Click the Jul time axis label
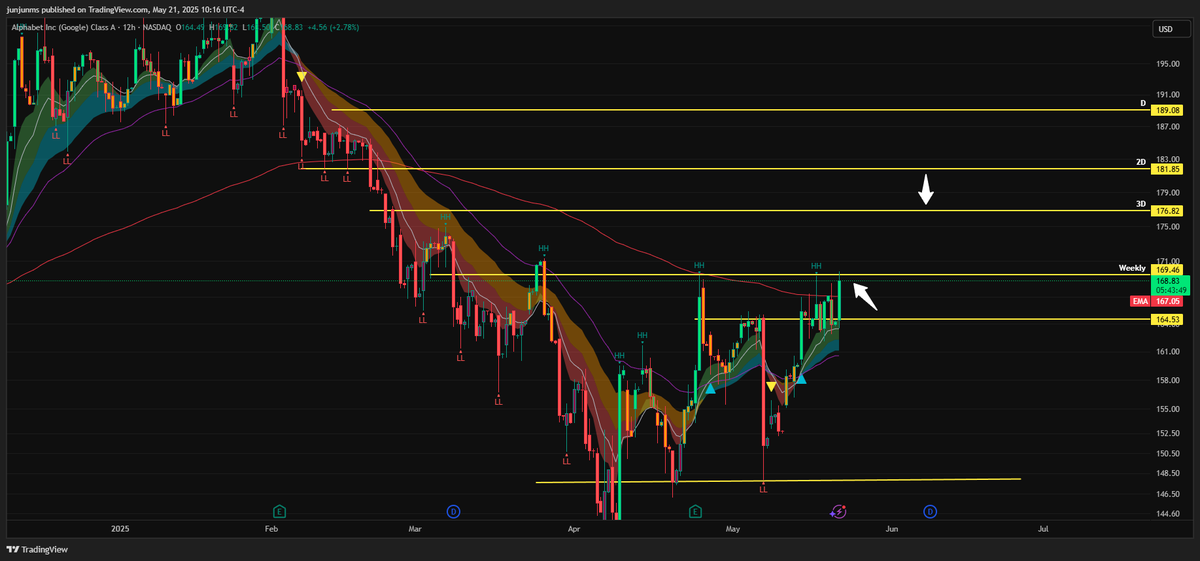Viewport: 1200px width, 561px height. [x=1043, y=527]
